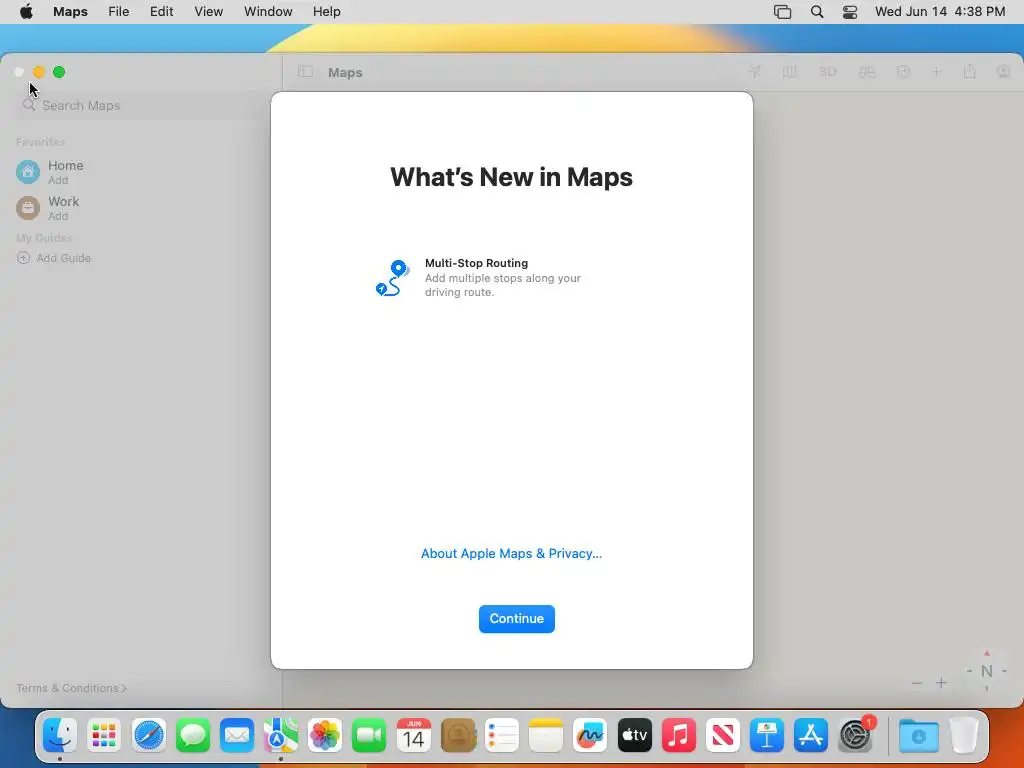Image resolution: width=1024 pixels, height=768 pixels.
Task: Open News from the Dock
Action: coord(723,736)
